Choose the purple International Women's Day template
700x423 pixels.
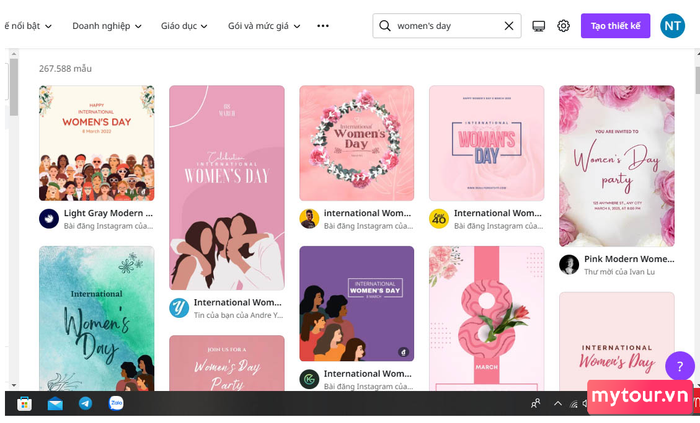click(357, 303)
